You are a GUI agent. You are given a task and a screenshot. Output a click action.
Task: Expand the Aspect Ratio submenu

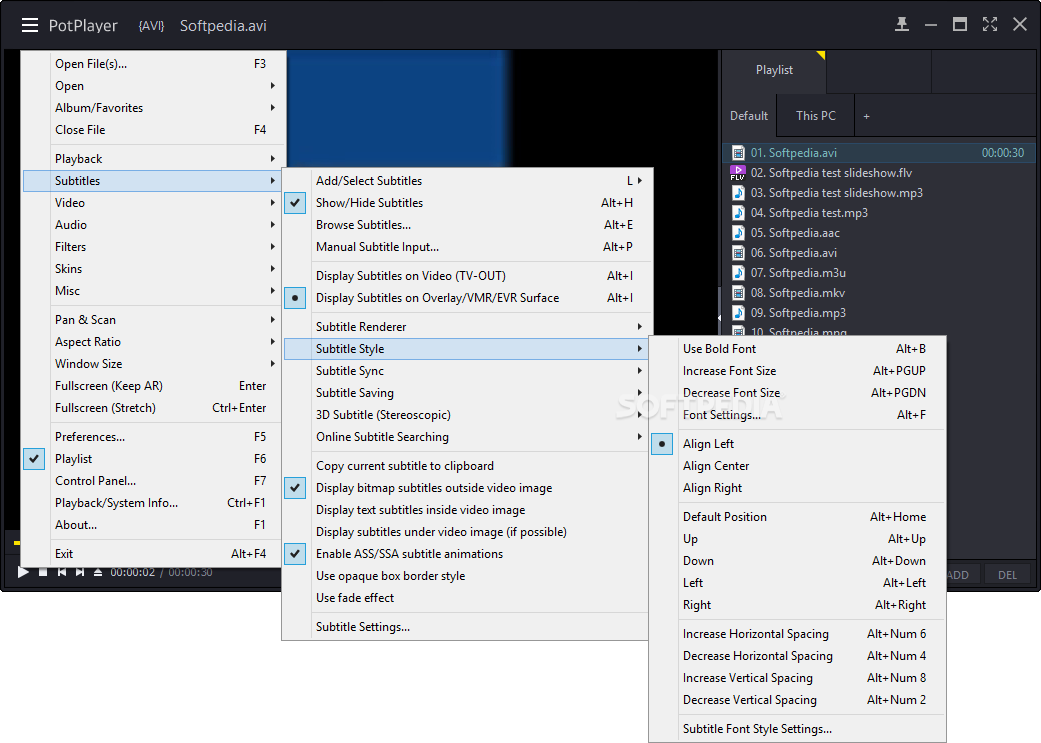(154, 342)
